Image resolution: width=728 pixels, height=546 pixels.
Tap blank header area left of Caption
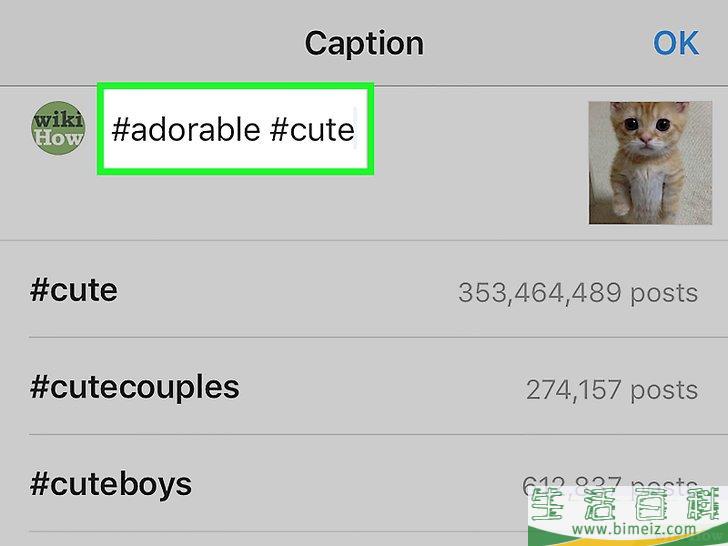point(149,43)
